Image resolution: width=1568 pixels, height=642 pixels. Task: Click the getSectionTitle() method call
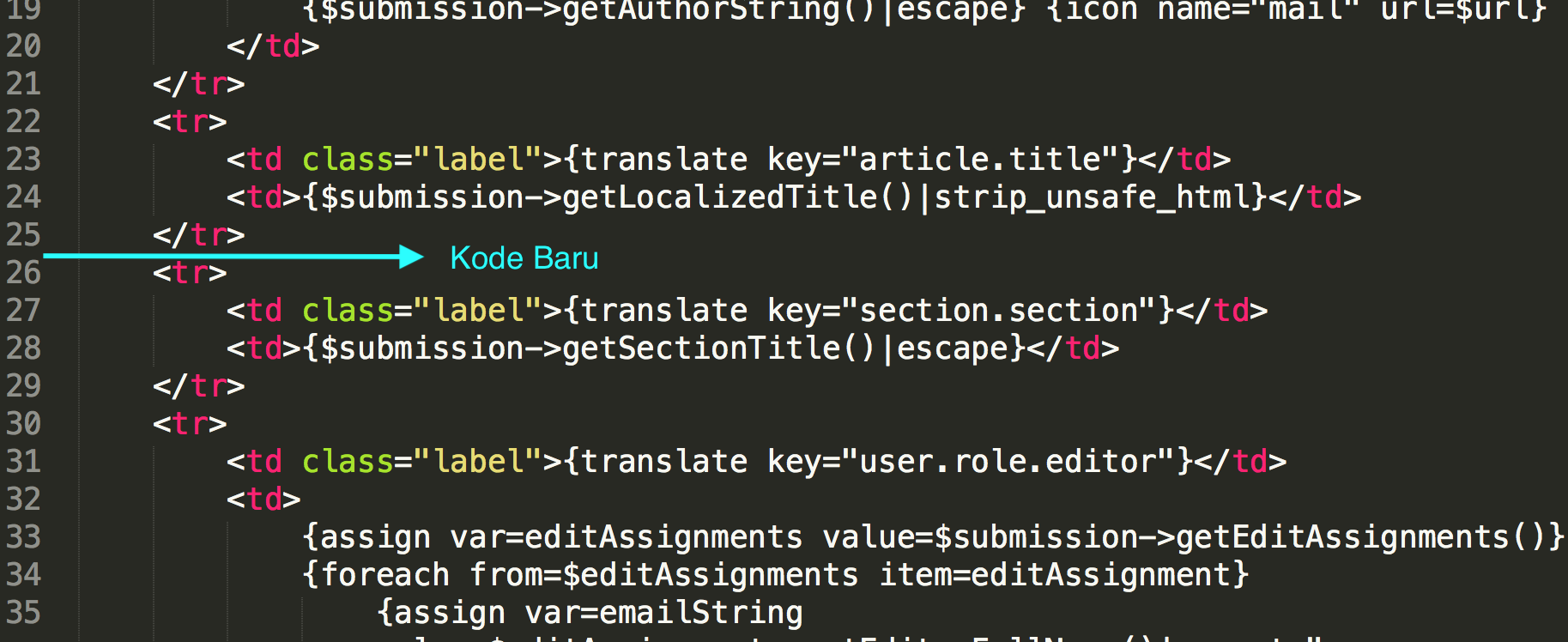718,348
